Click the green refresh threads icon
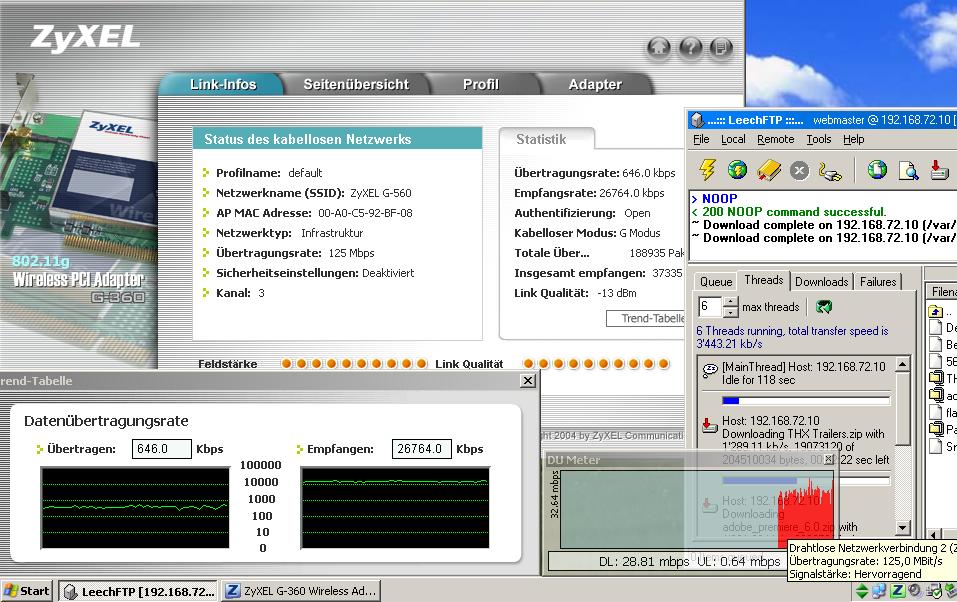 [824, 307]
